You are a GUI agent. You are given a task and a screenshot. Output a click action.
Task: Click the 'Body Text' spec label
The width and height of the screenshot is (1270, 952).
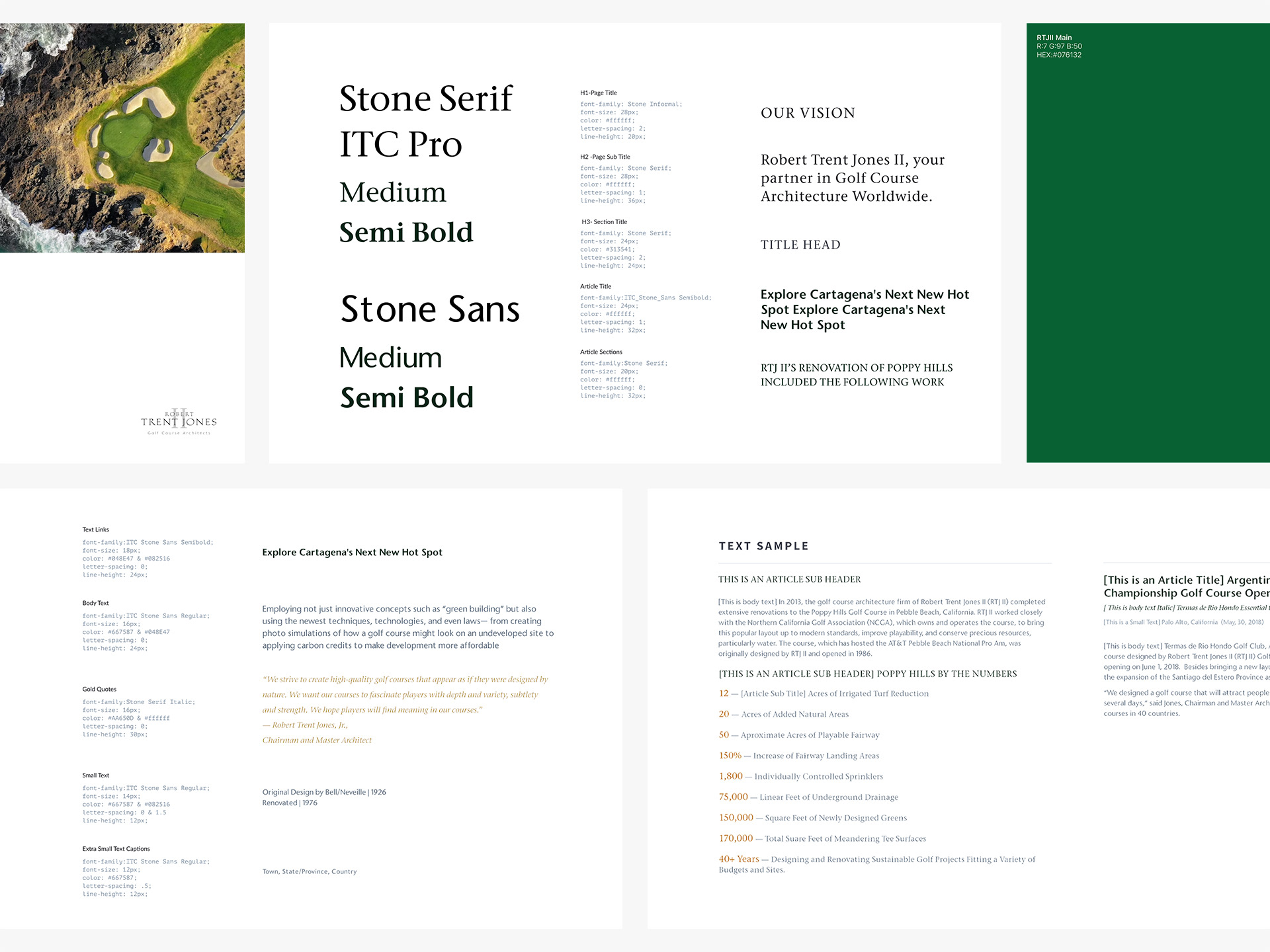point(96,603)
